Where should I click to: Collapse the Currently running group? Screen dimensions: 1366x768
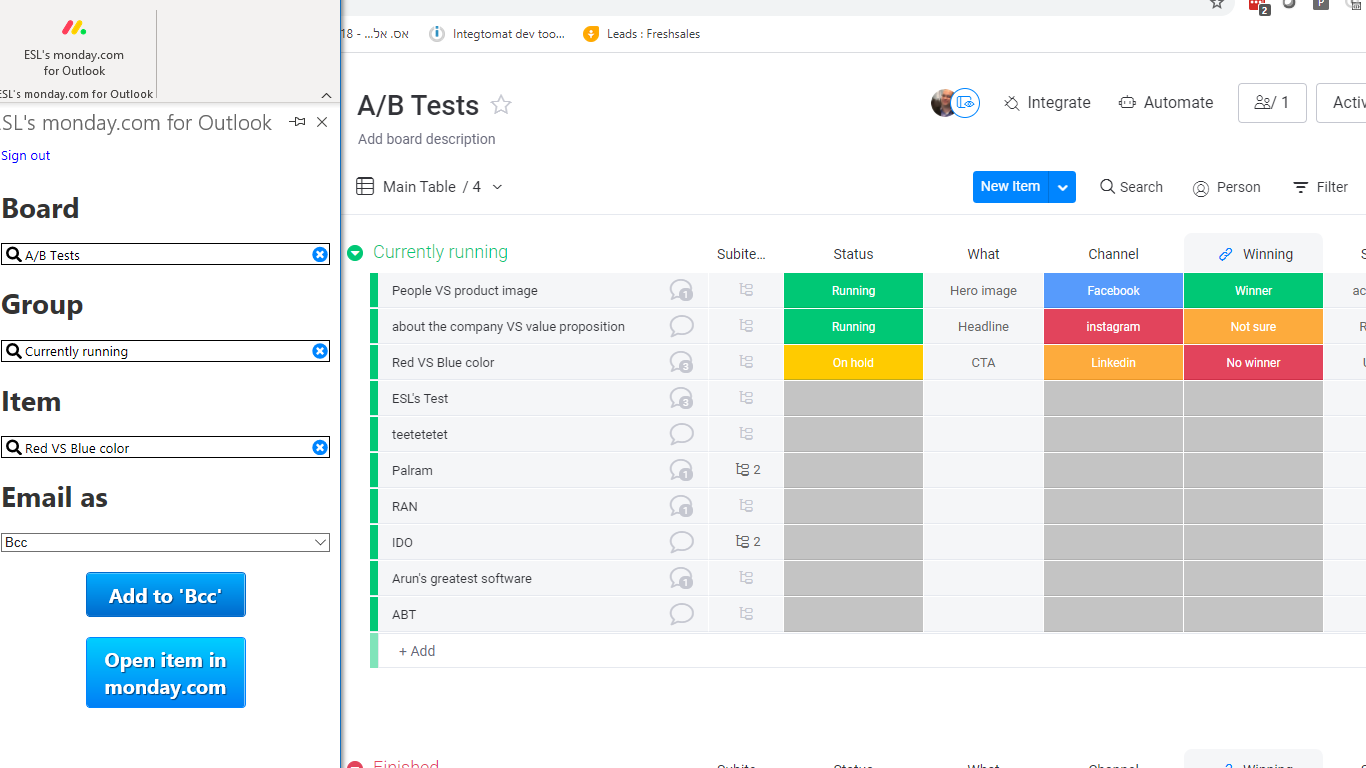(x=355, y=253)
